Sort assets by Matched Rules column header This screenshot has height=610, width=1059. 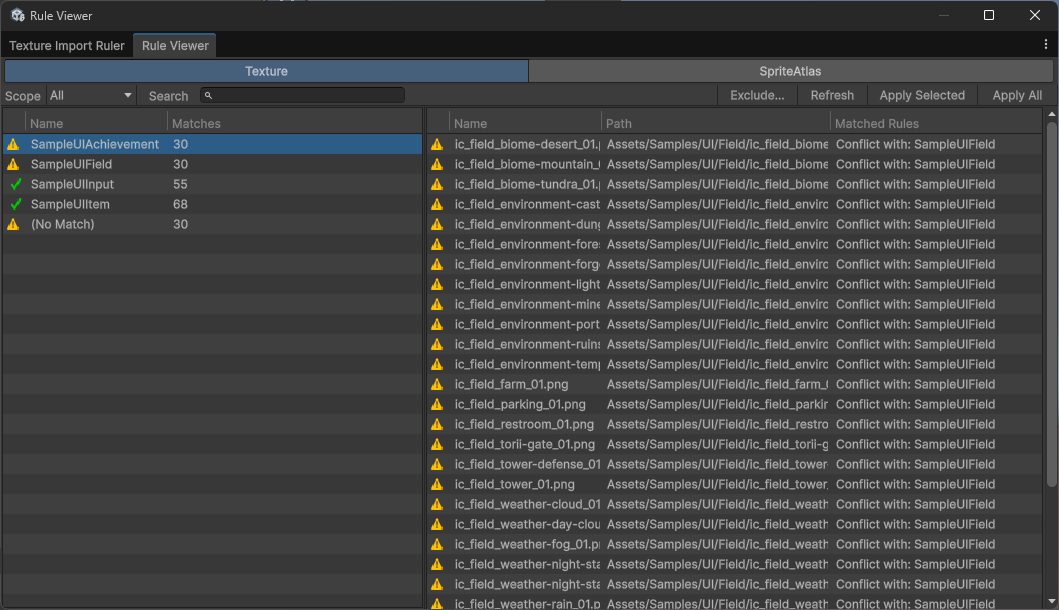[936, 124]
